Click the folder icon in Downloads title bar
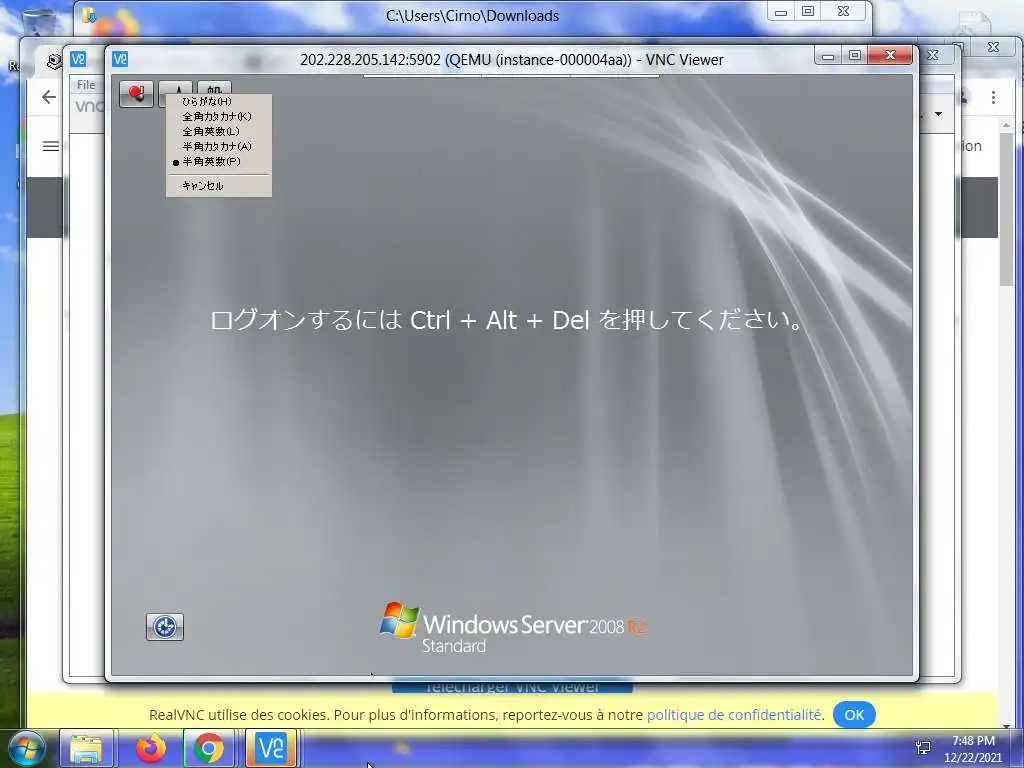 (x=89, y=15)
